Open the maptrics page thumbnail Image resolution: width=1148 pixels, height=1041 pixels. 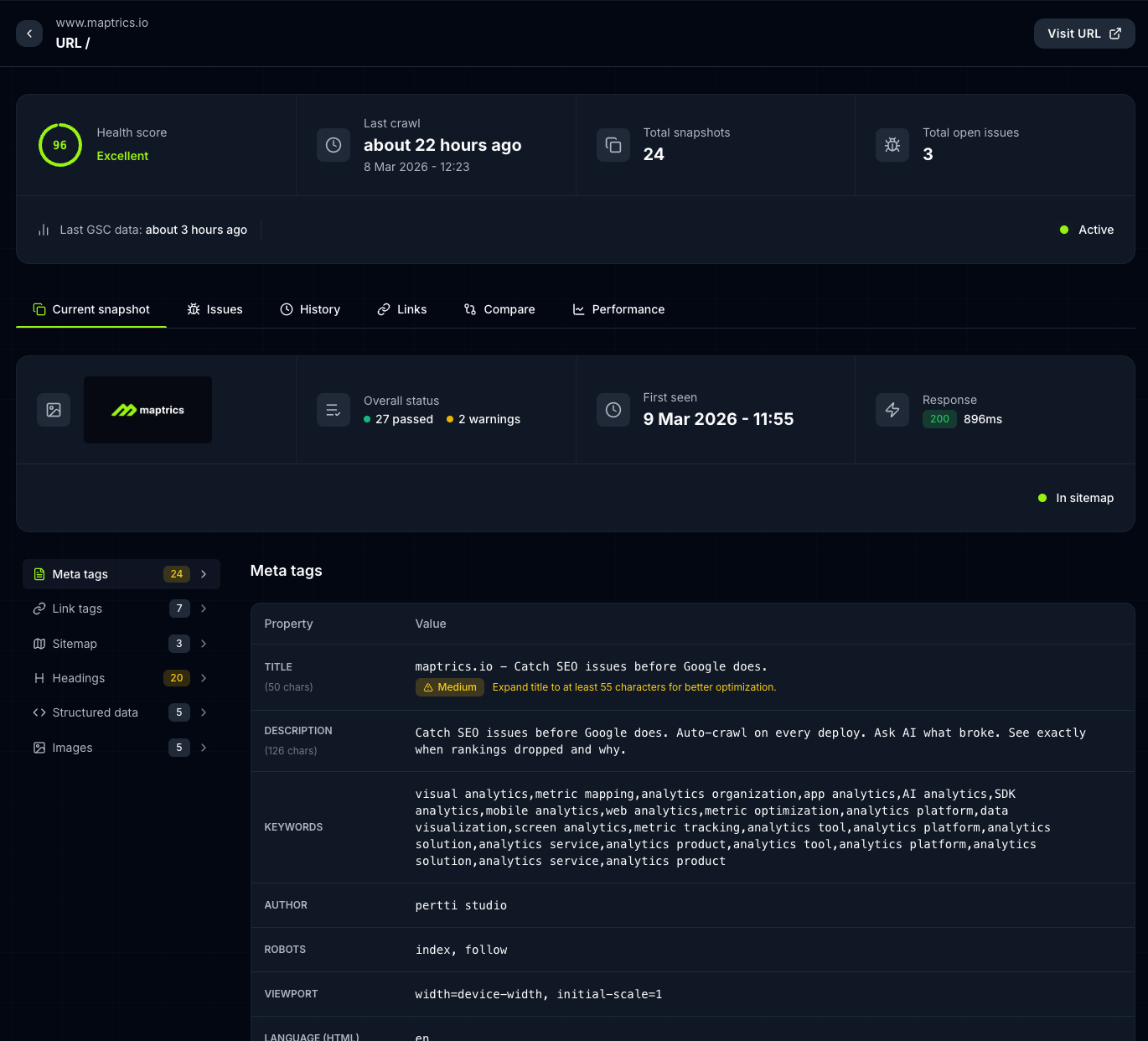click(x=147, y=410)
